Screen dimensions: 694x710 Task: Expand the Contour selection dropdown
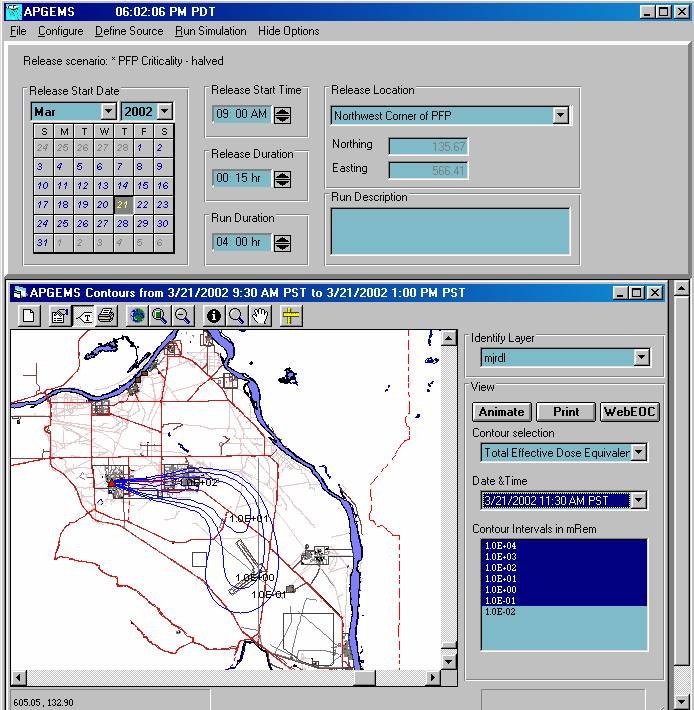pos(639,452)
